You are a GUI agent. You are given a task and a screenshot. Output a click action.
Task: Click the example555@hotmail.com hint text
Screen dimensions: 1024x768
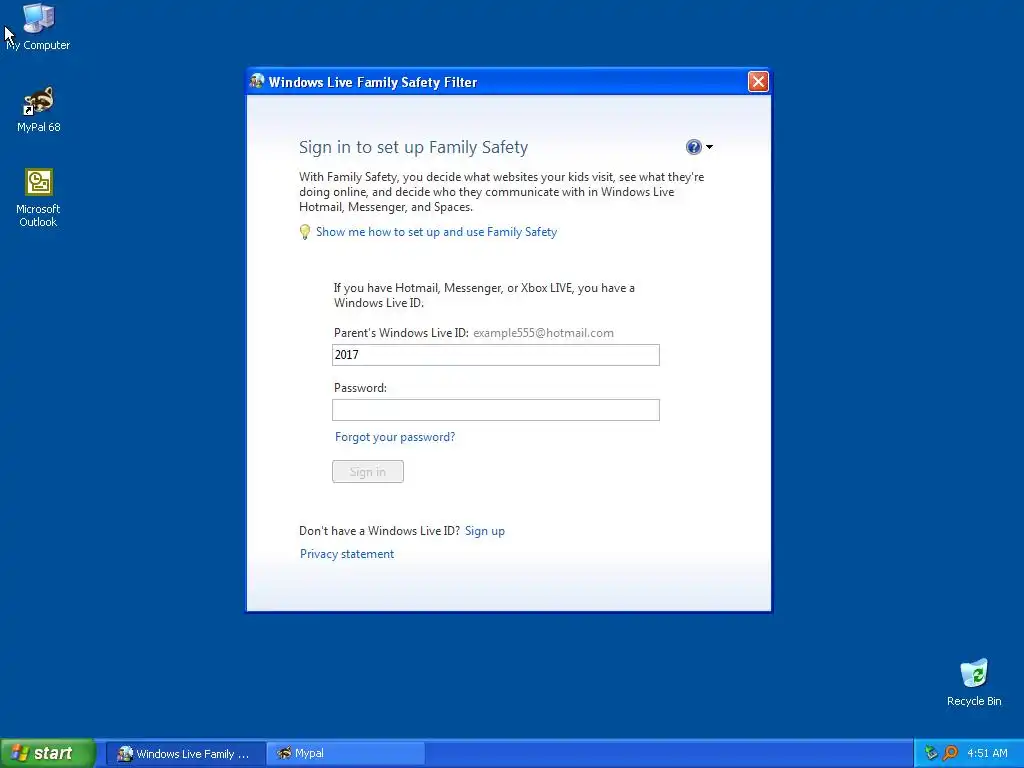[543, 333]
